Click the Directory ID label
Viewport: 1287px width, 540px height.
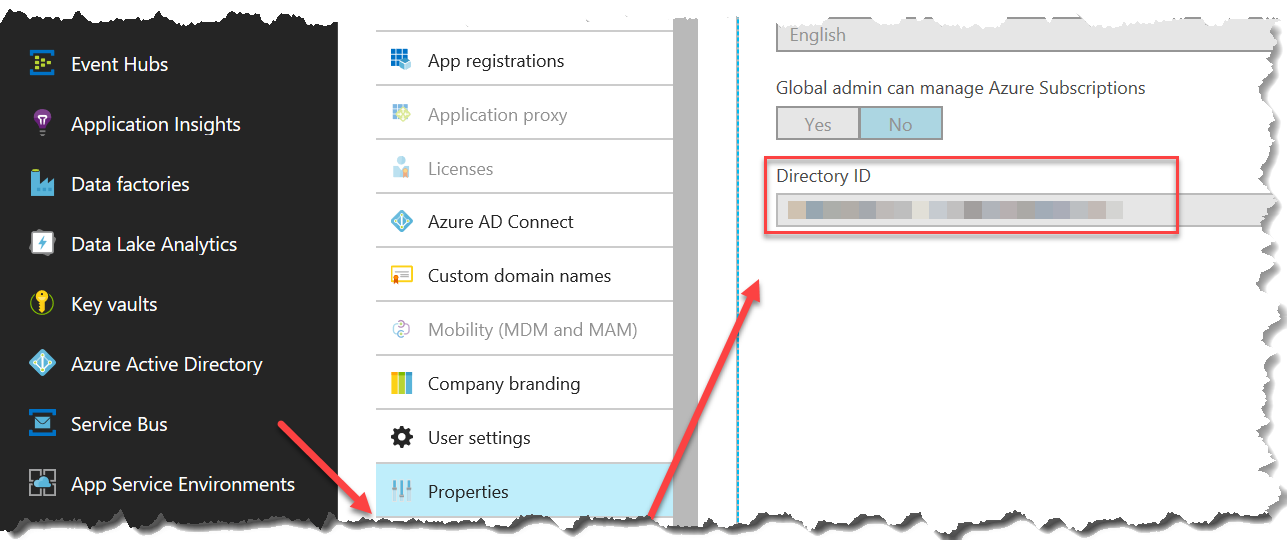pos(823,176)
